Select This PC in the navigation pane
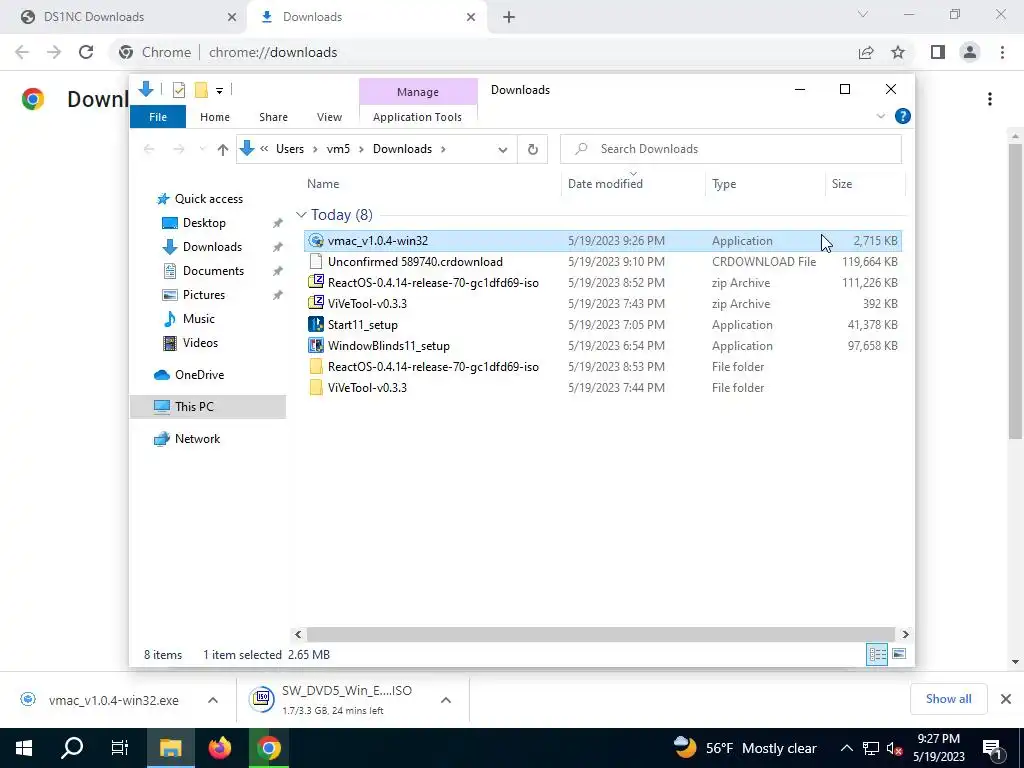This screenshot has height=768, width=1024. click(x=208, y=407)
